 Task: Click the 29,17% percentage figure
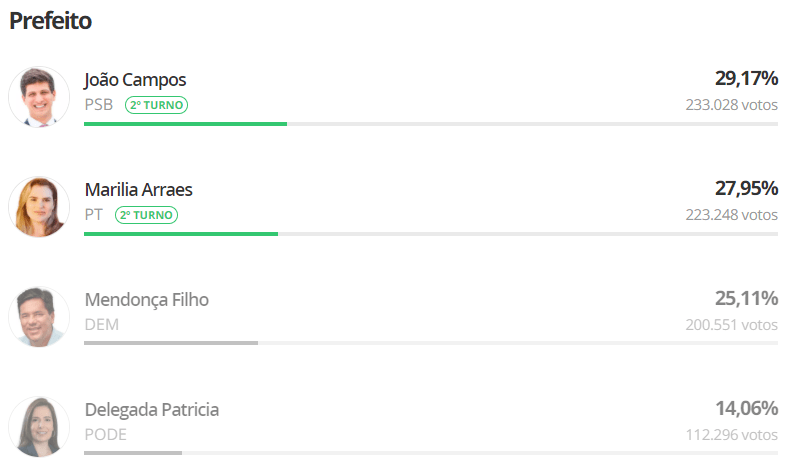click(x=746, y=78)
